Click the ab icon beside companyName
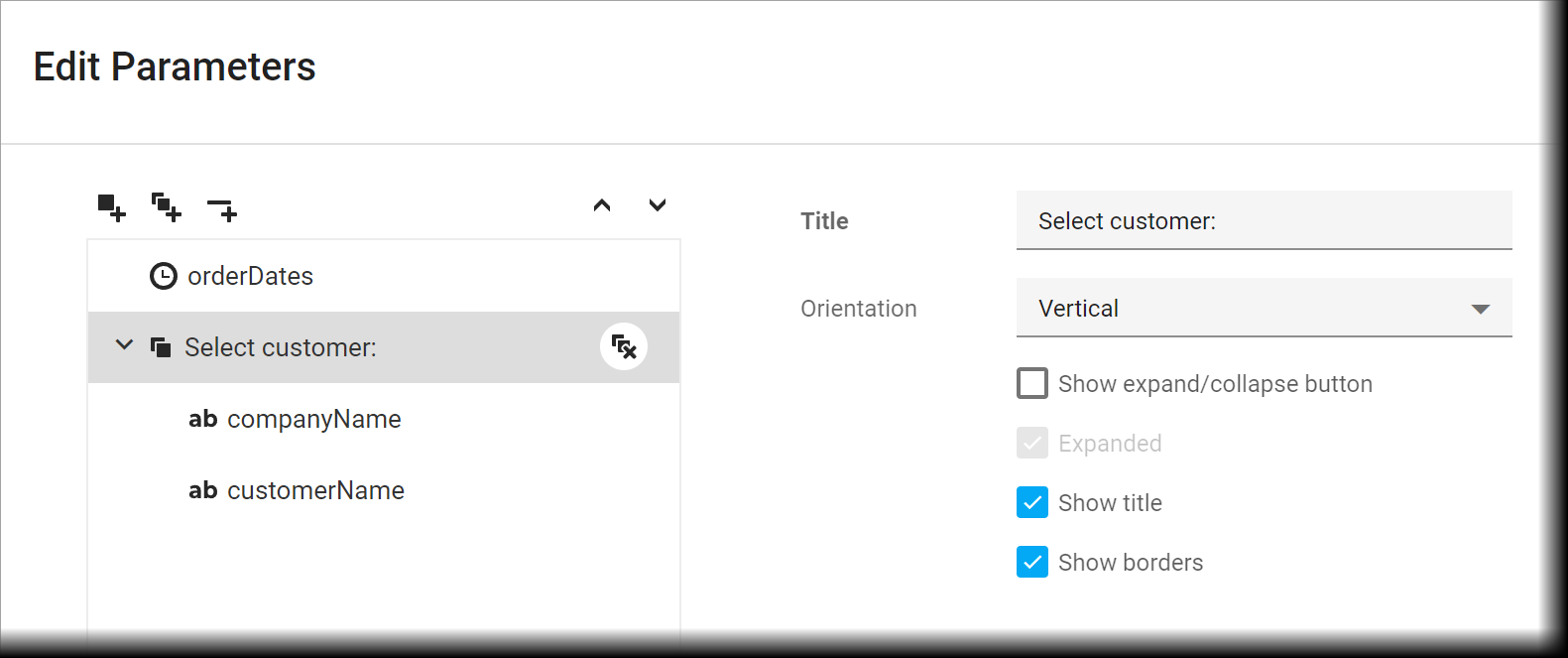Viewport: 1568px width, 658px height. tap(203, 419)
